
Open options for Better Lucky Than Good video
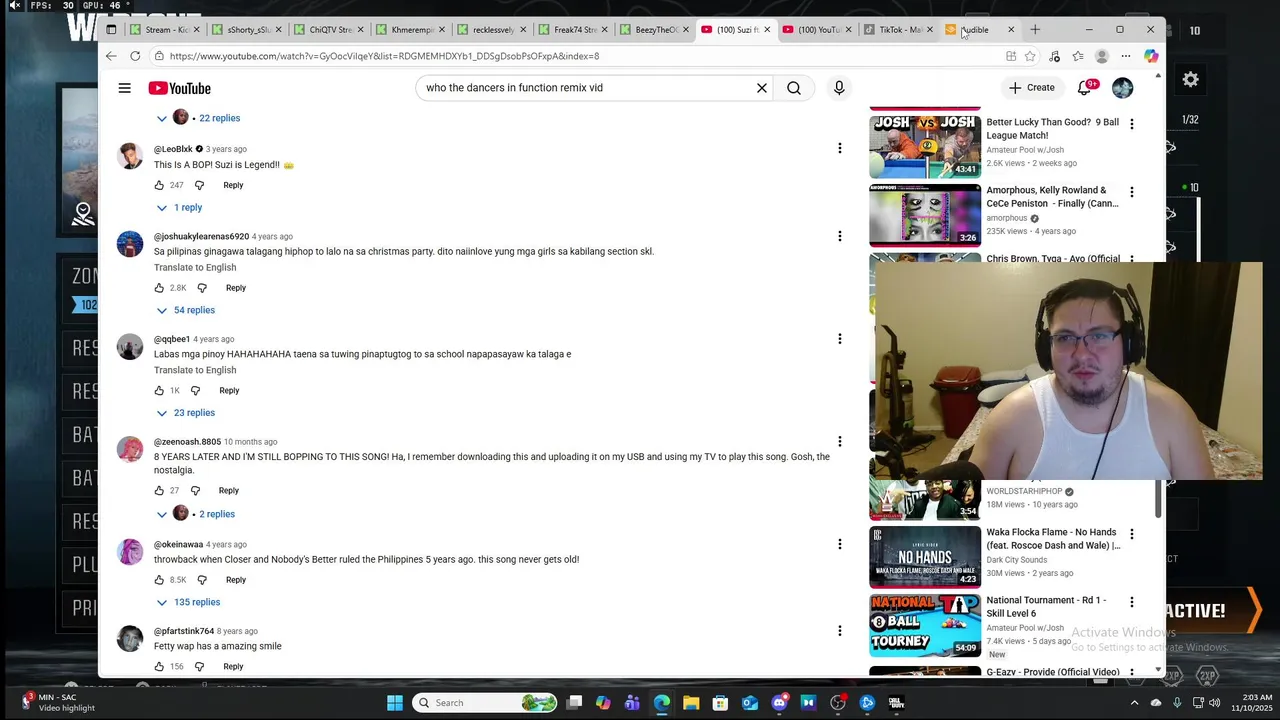[x=1132, y=124]
